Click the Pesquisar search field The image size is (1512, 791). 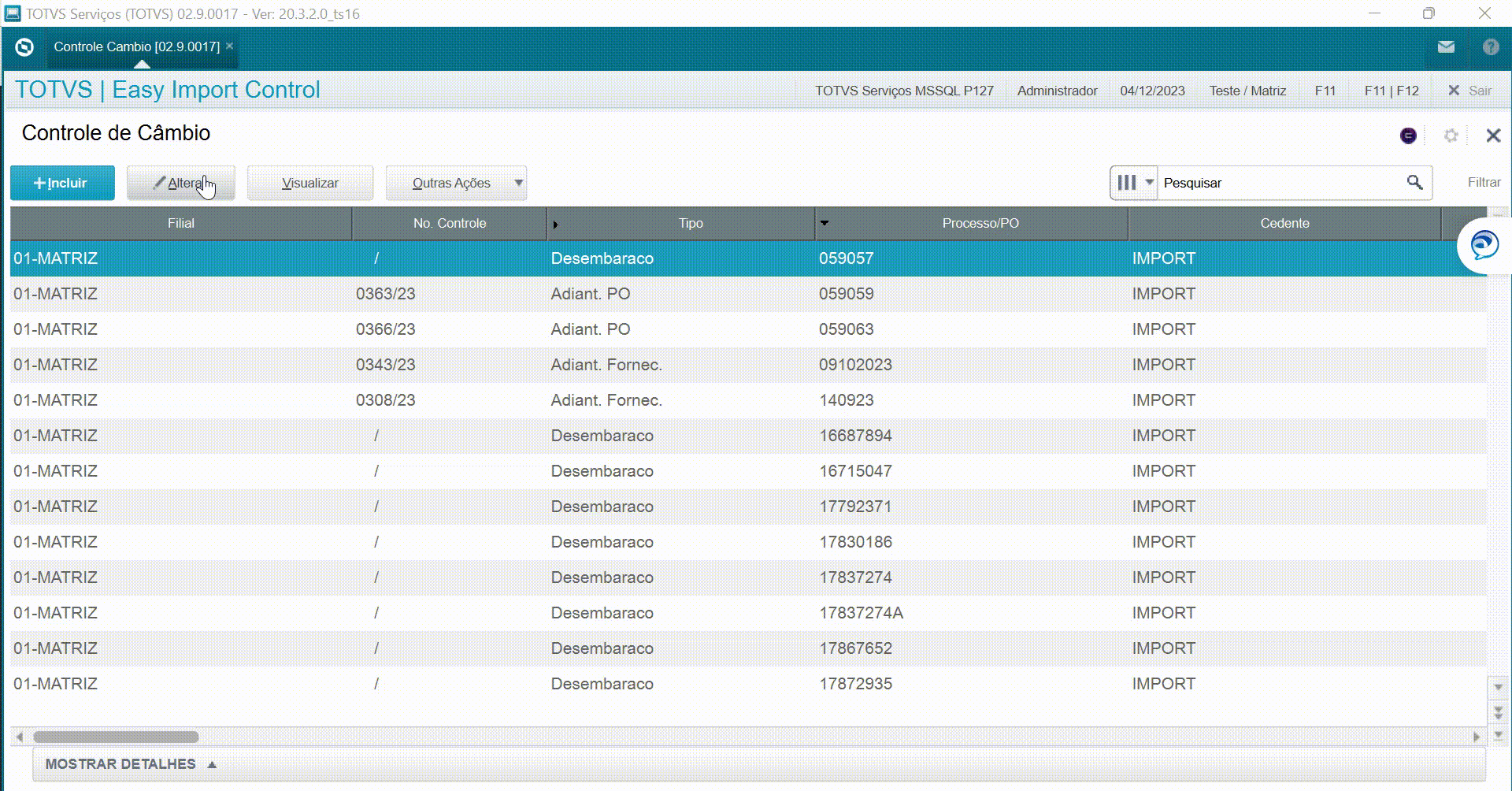(1280, 183)
